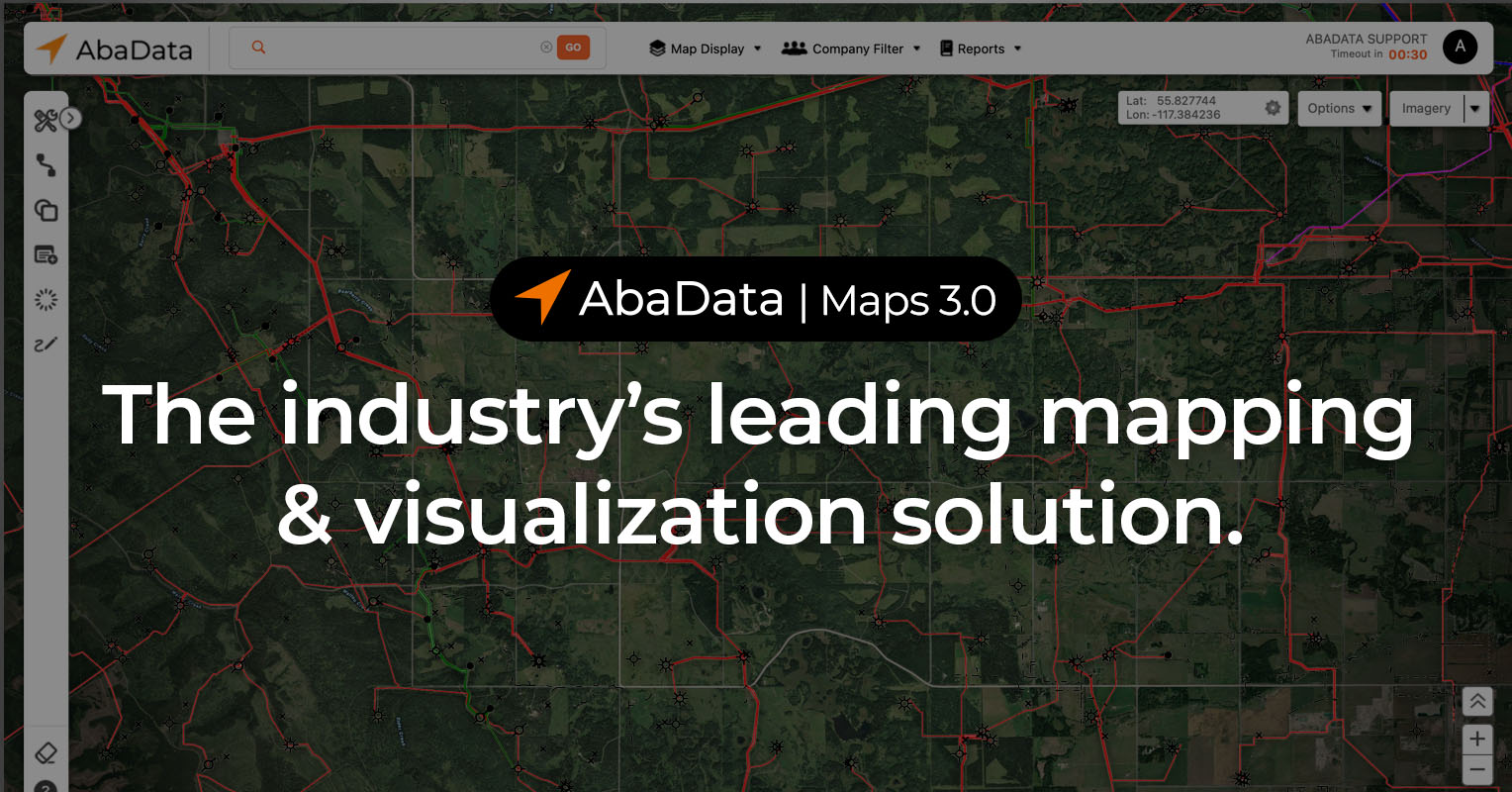The width and height of the screenshot is (1512, 792).
Task: Click the 00:30 timeout countdown
Action: (1408, 55)
